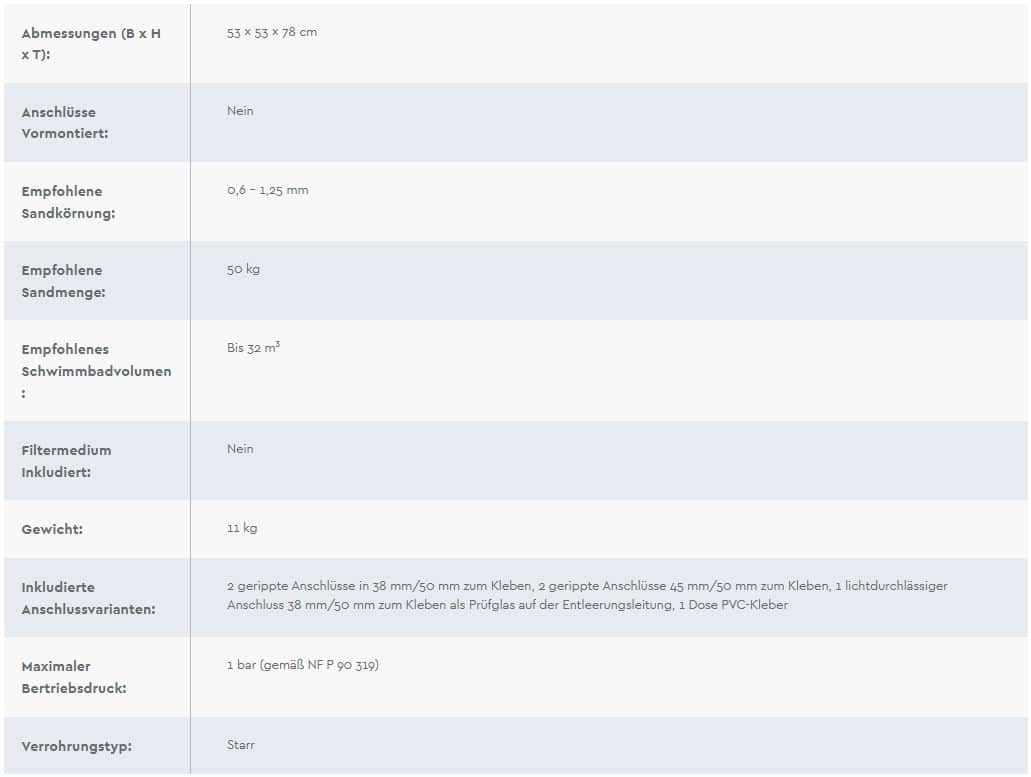Viewport: 1031px width, 777px height.
Task: Click the gerippte Anschlüsse description text
Action: [x=587, y=595]
